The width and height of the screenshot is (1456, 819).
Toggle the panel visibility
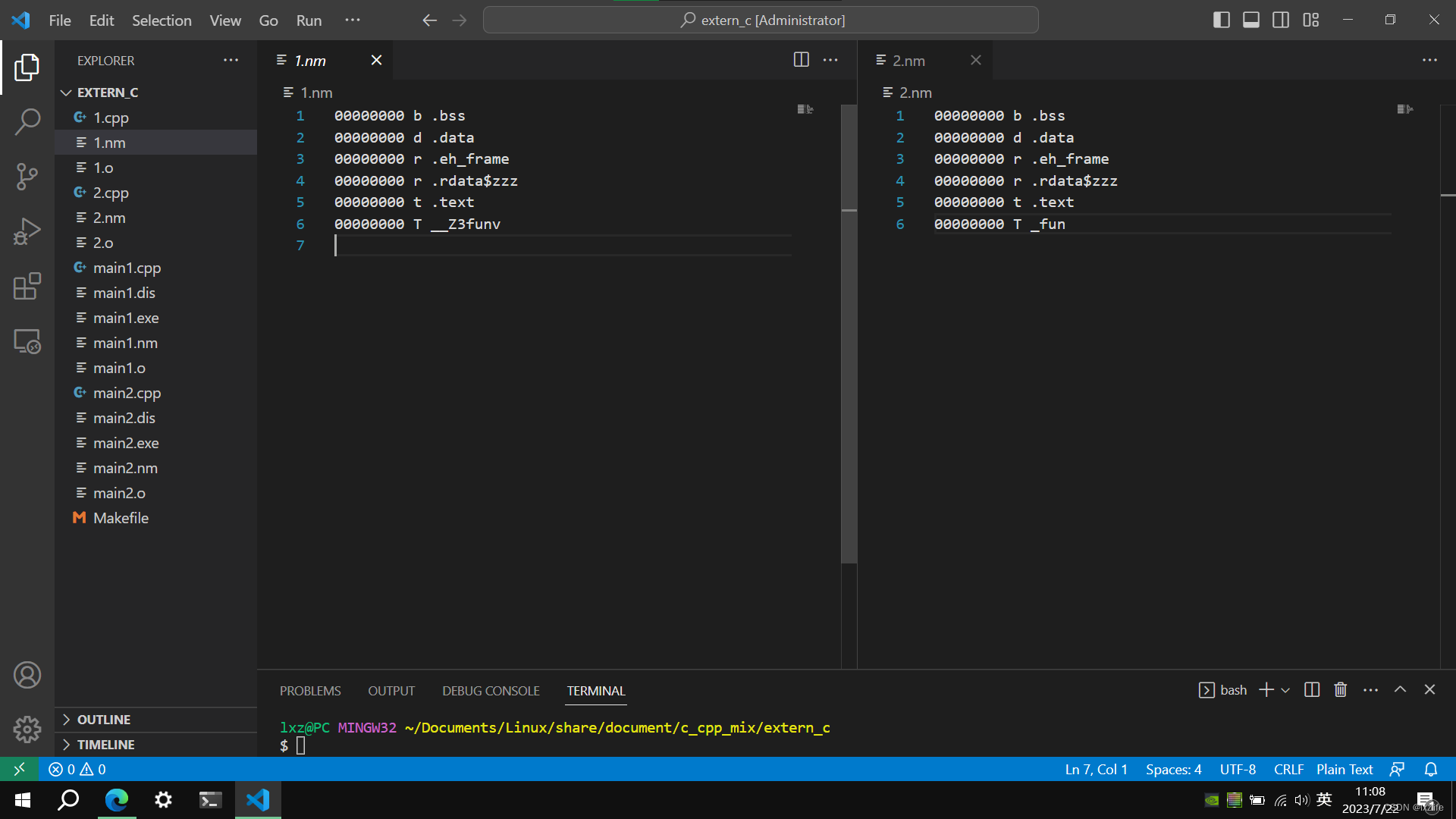pos(1250,20)
